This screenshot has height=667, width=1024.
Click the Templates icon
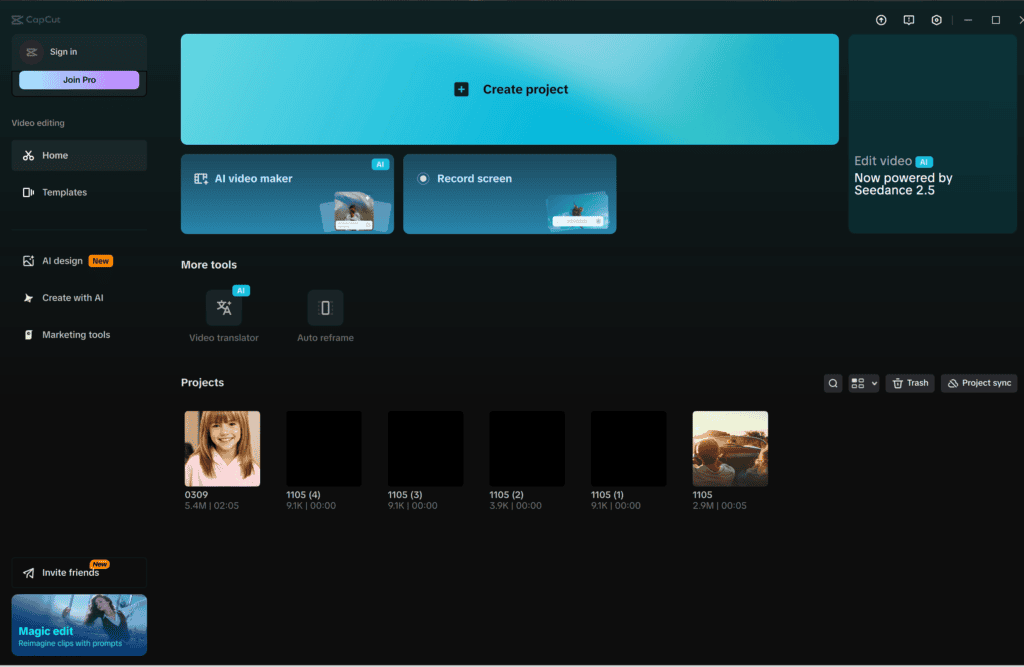tap(28, 193)
